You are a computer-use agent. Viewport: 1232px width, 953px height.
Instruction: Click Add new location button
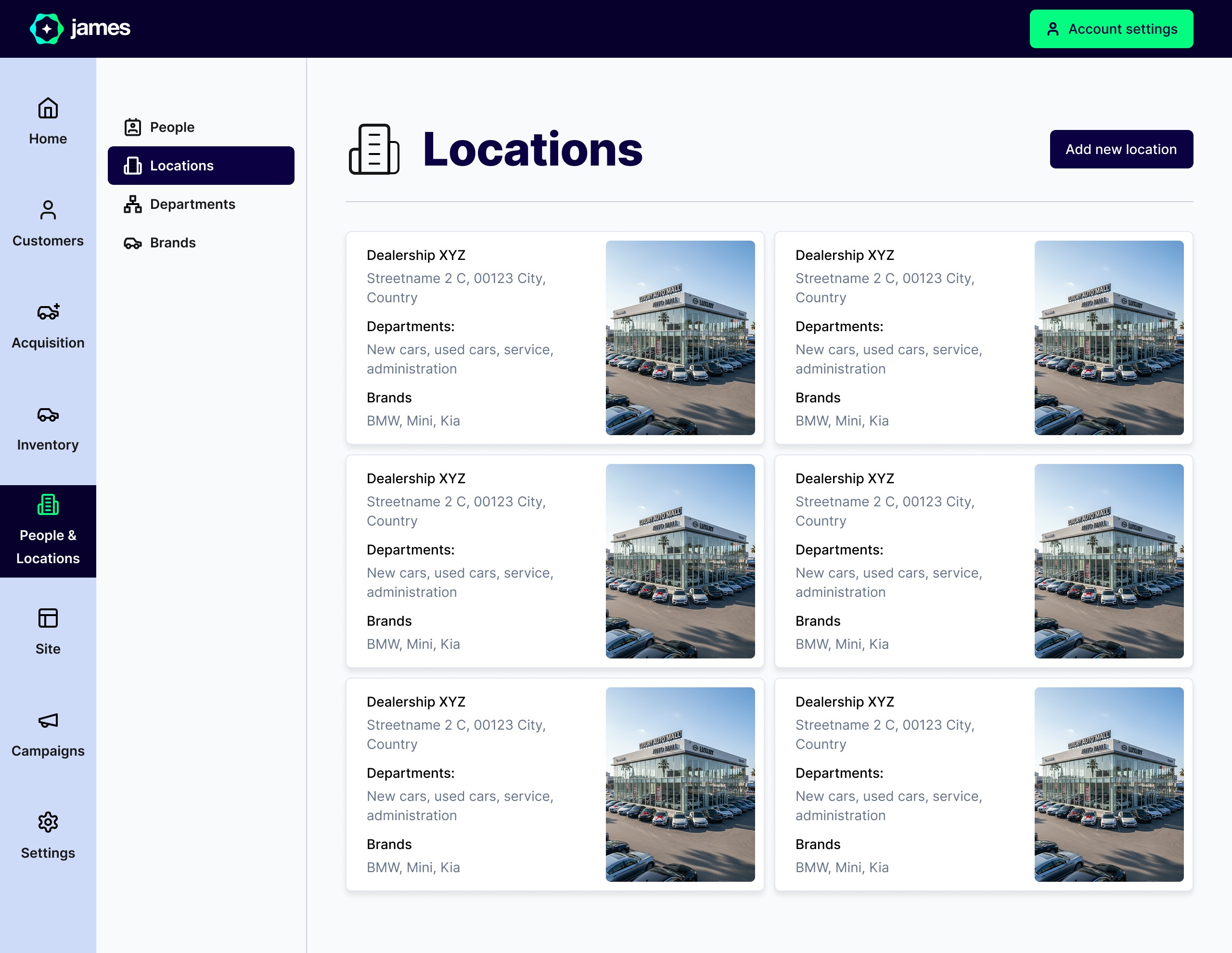1121,150
